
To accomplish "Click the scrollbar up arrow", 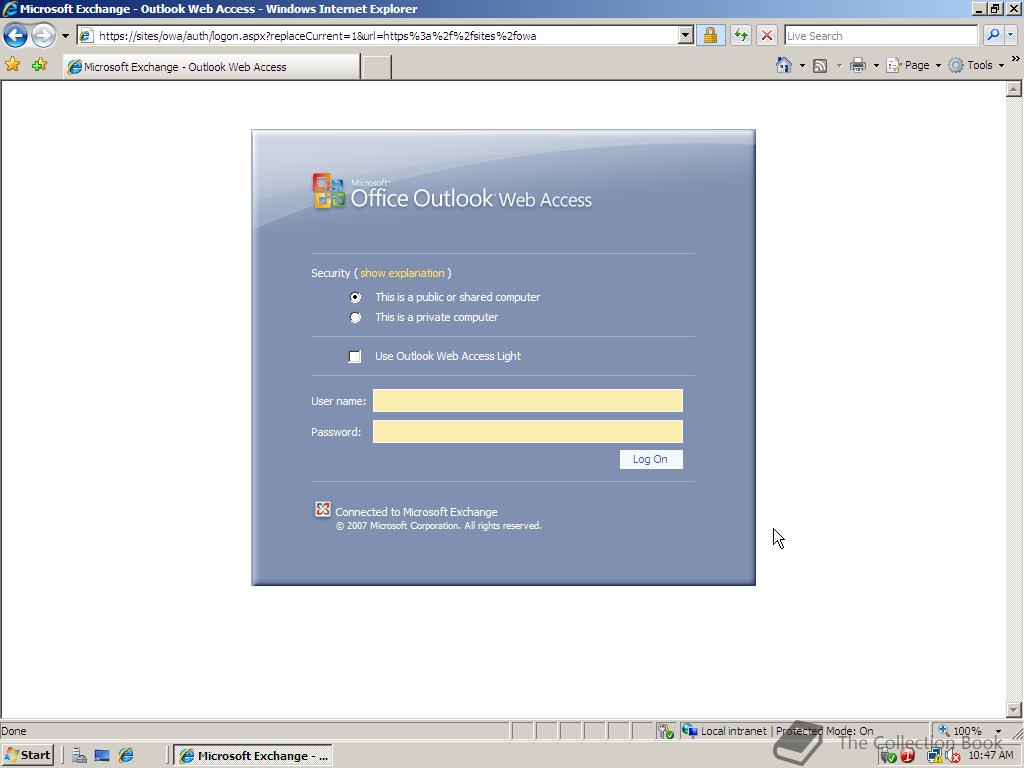I will click(x=1014, y=89).
